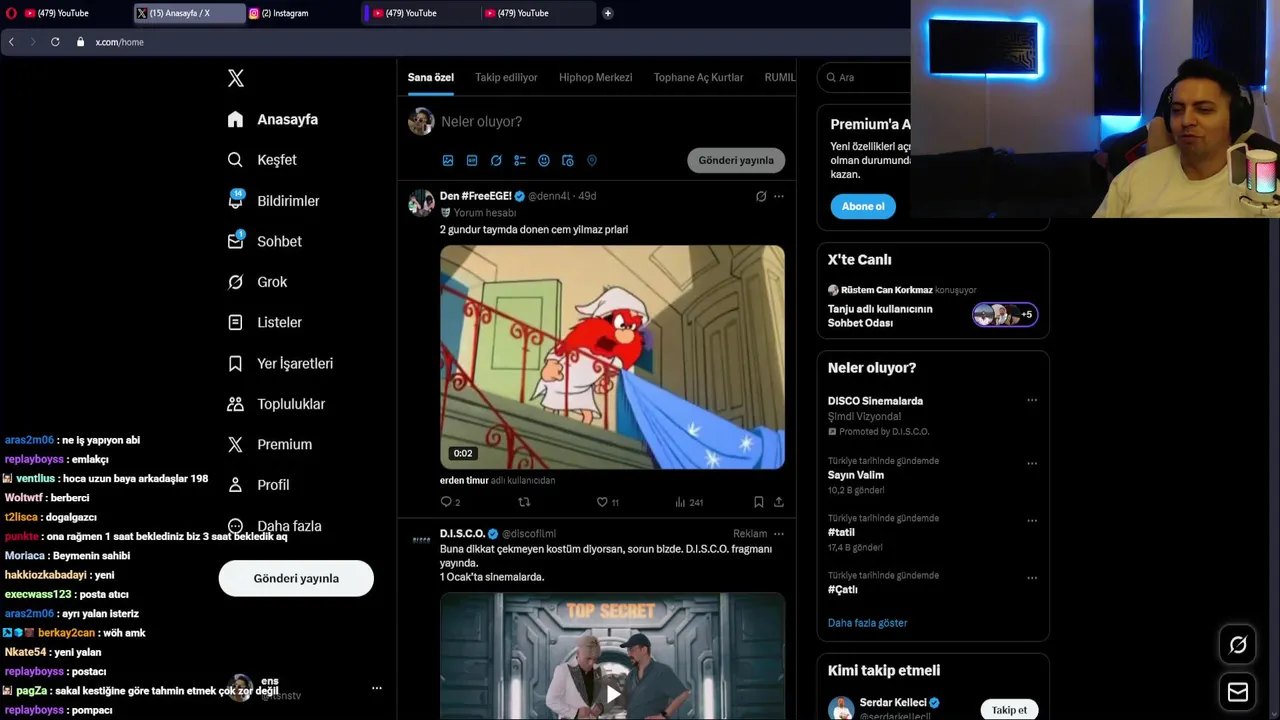Open Den #FreeEGE profile avatar
Image resolution: width=1280 pixels, height=720 pixels.
click(421, 203)
